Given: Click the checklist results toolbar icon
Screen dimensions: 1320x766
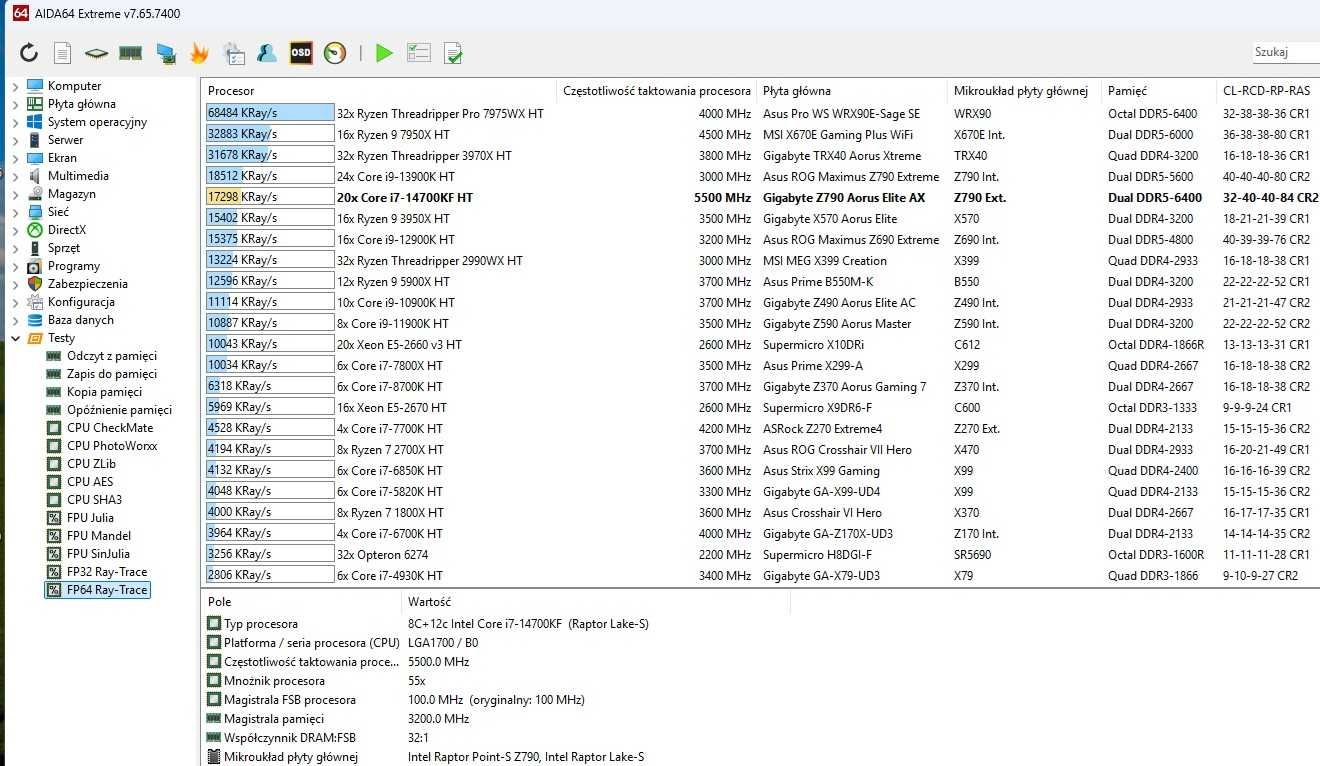Looking at the screenshot, I should [x=419, y=53].
